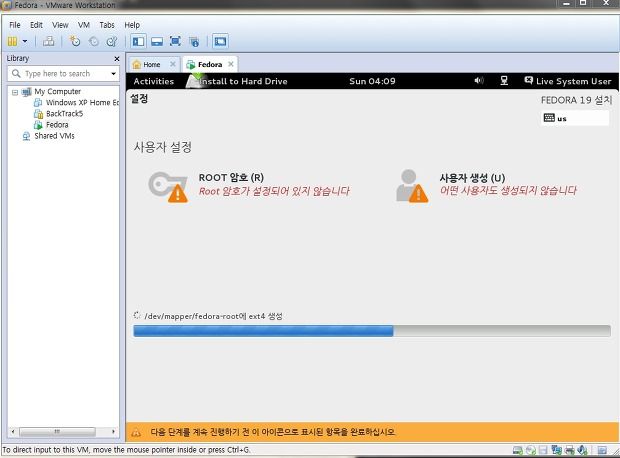Open the GNOME Activities overview

(153, 81)
